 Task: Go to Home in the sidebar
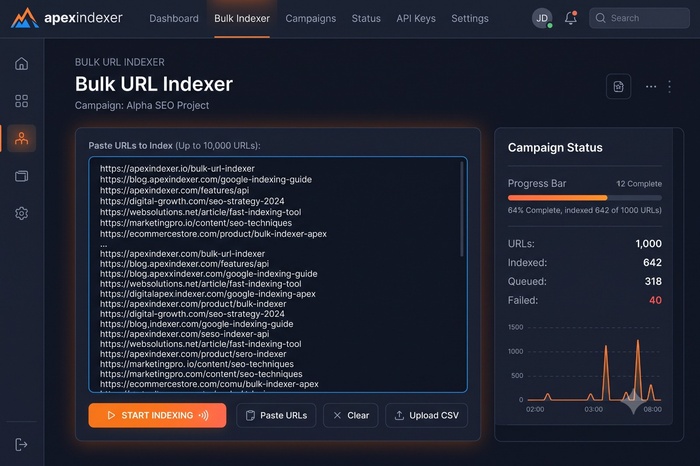point(21,63)
